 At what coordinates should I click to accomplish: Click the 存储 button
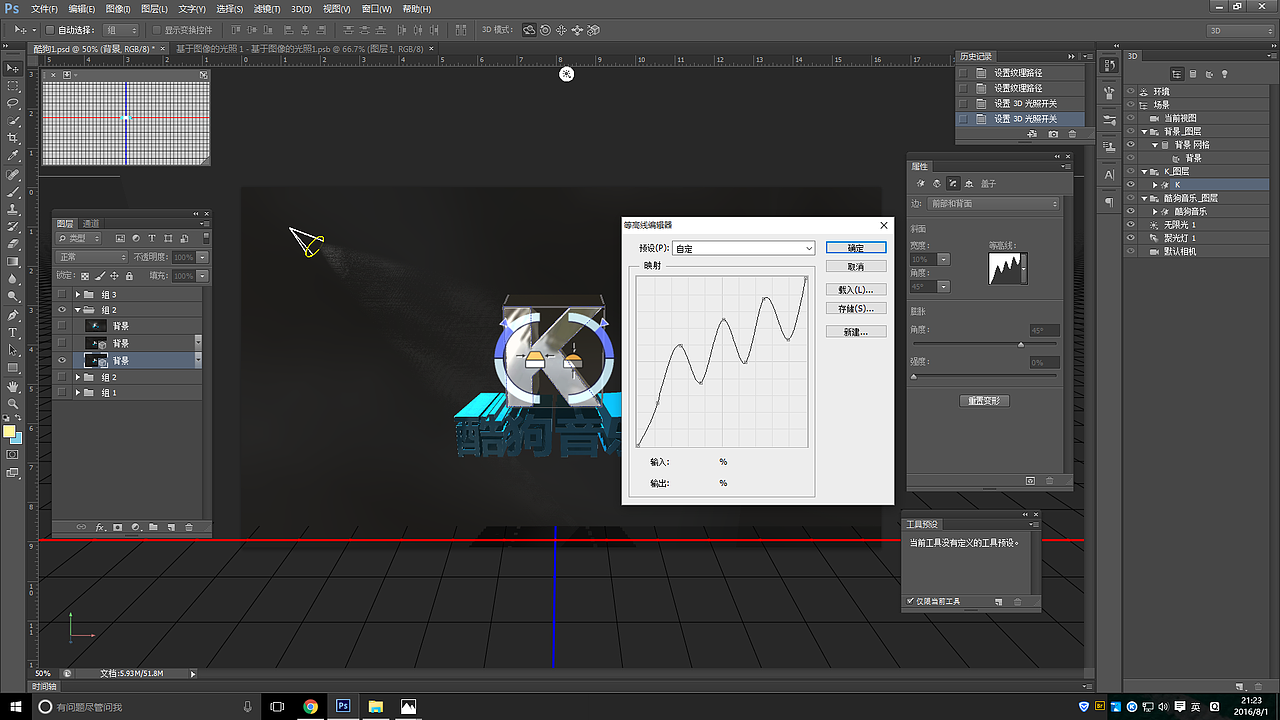(856, 309)
